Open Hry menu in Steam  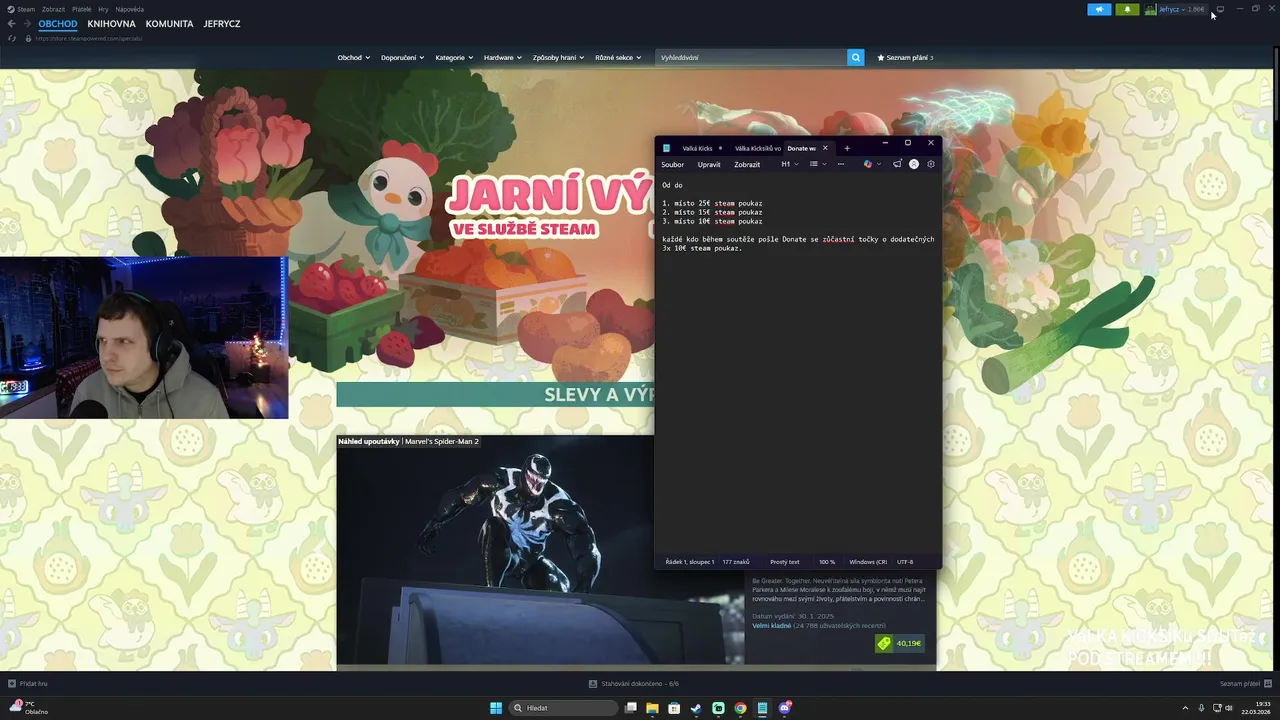[x=103, y=9]
